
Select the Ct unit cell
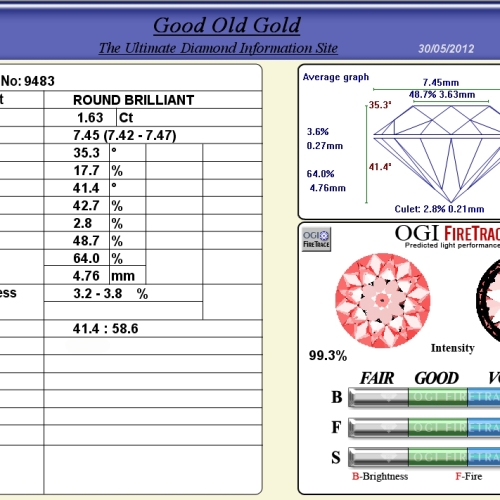pyautogui.click(x=126, y=118)
